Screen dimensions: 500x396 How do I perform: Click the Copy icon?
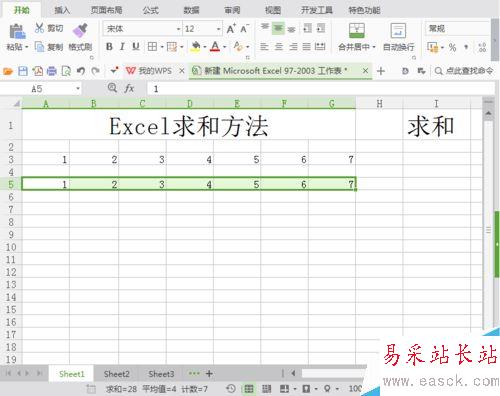point(39,47)
